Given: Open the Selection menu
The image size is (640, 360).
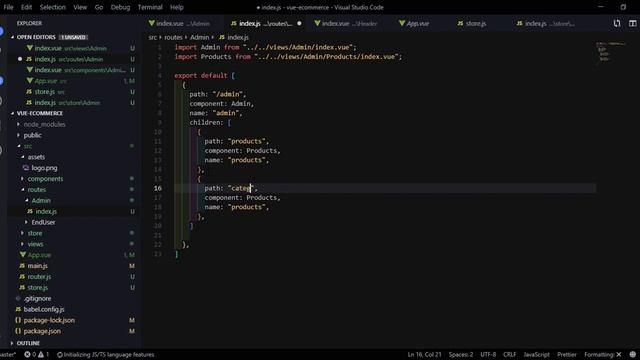Looking at the screenshot, I should point(53,7).
